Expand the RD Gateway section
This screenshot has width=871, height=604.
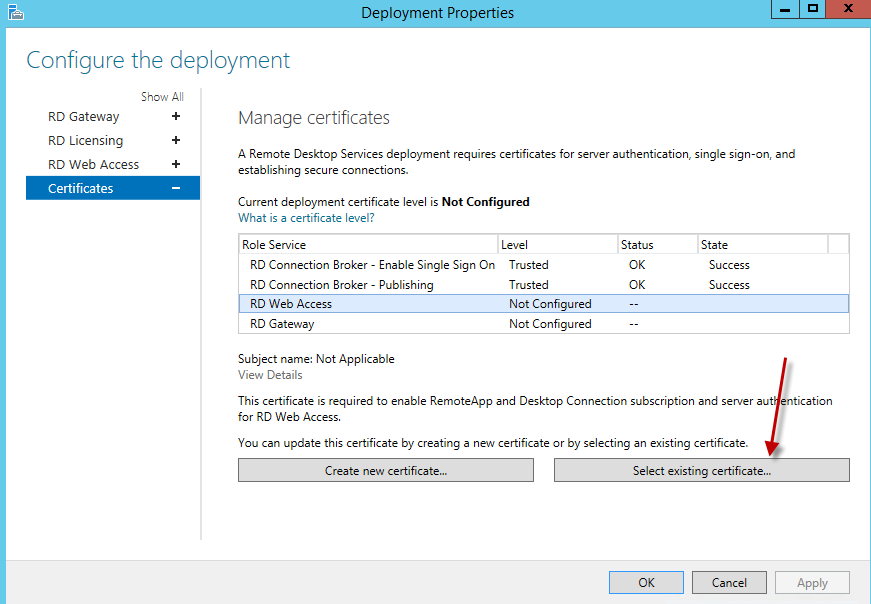[x=176, y=117]
